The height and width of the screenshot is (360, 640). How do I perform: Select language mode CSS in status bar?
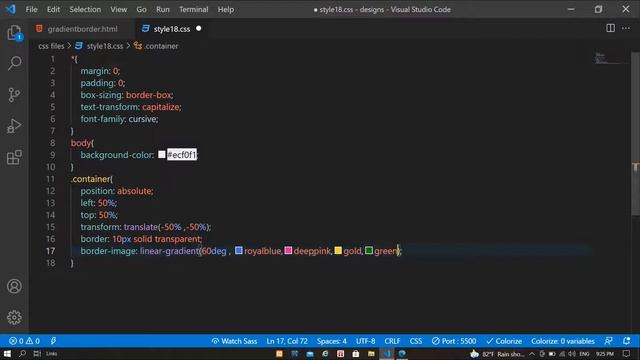[x=416, y=341]
